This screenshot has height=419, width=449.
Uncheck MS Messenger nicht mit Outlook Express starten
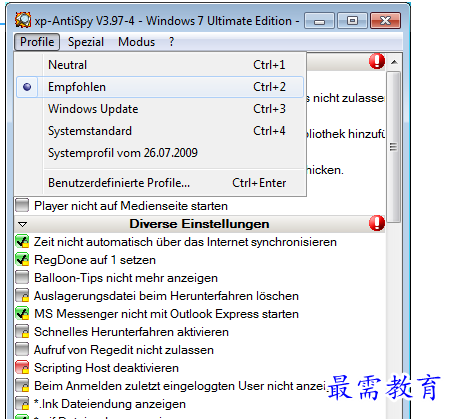[22, 313]
